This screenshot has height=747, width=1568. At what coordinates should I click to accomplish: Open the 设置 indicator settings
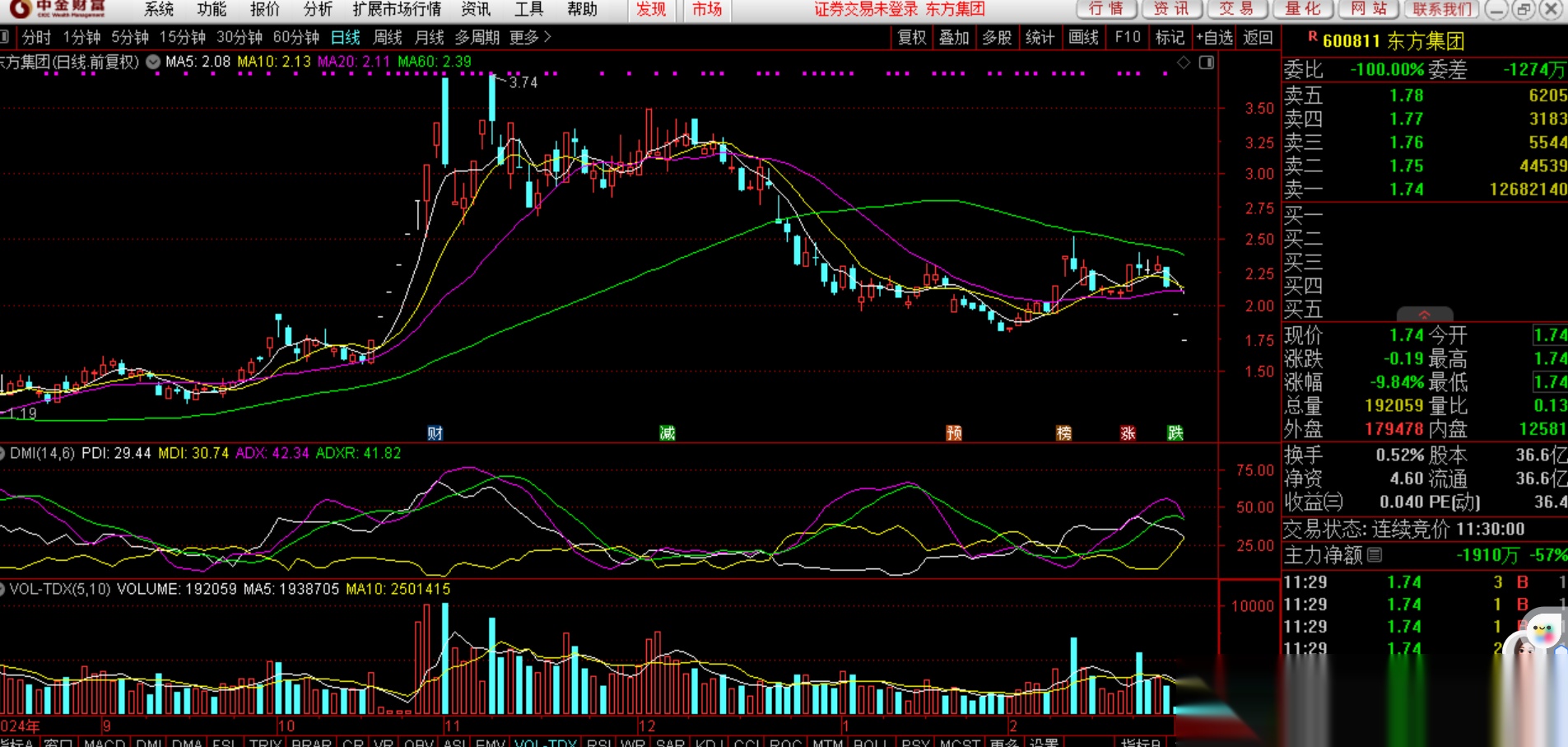[1044, 742]
